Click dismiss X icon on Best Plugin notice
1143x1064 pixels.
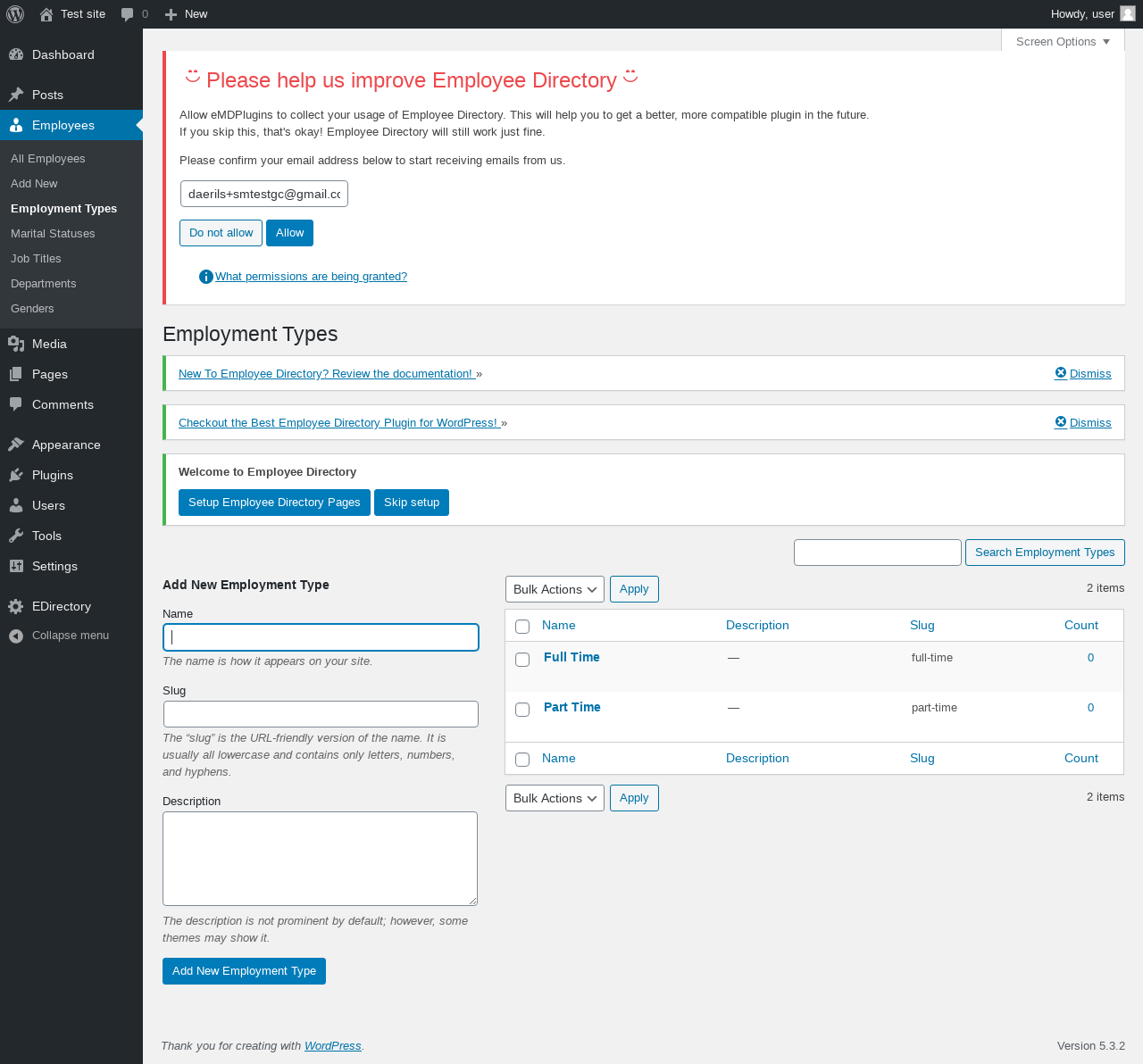[1061, 422]
